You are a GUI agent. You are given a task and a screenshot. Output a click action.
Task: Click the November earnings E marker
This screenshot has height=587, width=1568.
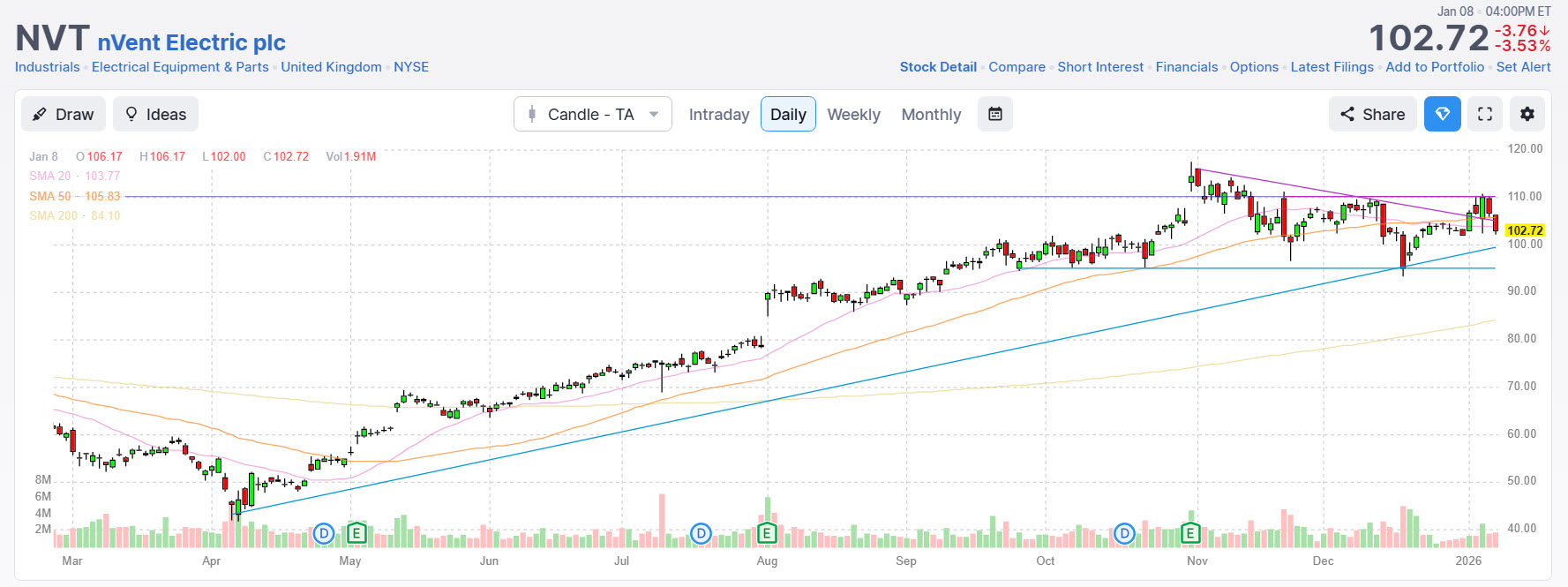1190,533
